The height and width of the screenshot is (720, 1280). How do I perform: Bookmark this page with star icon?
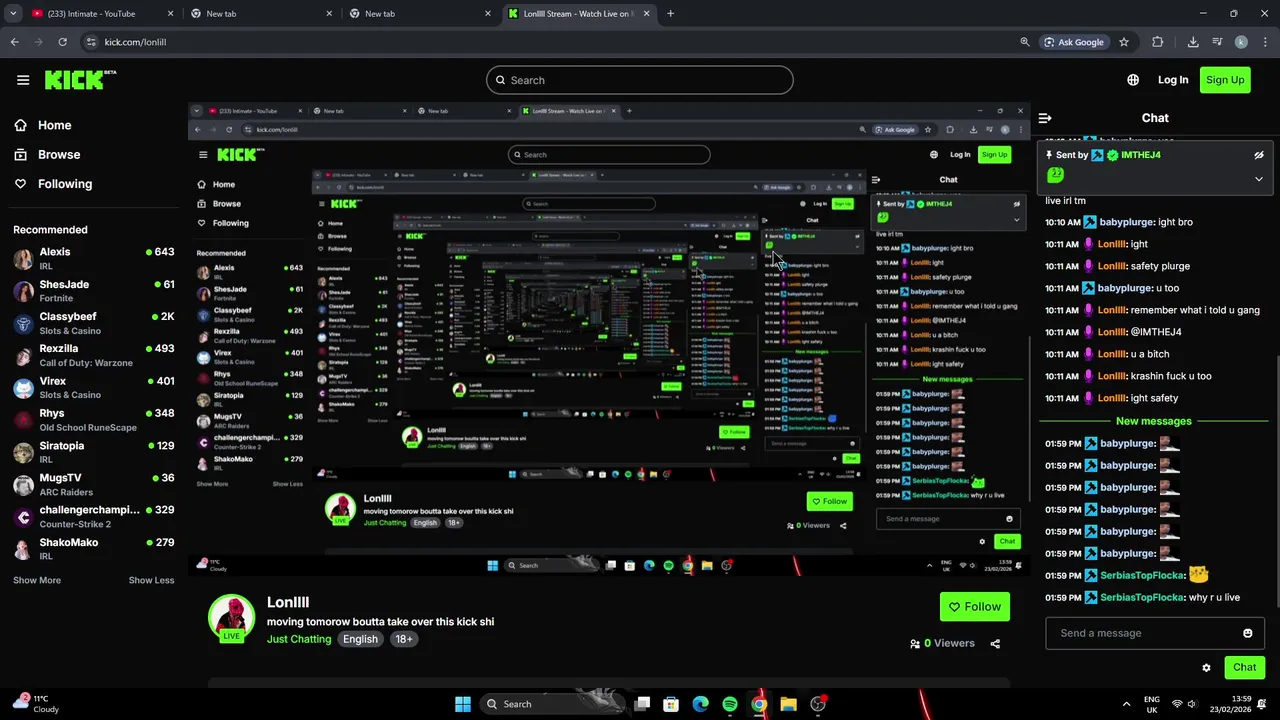click(x=1124, y=42)
